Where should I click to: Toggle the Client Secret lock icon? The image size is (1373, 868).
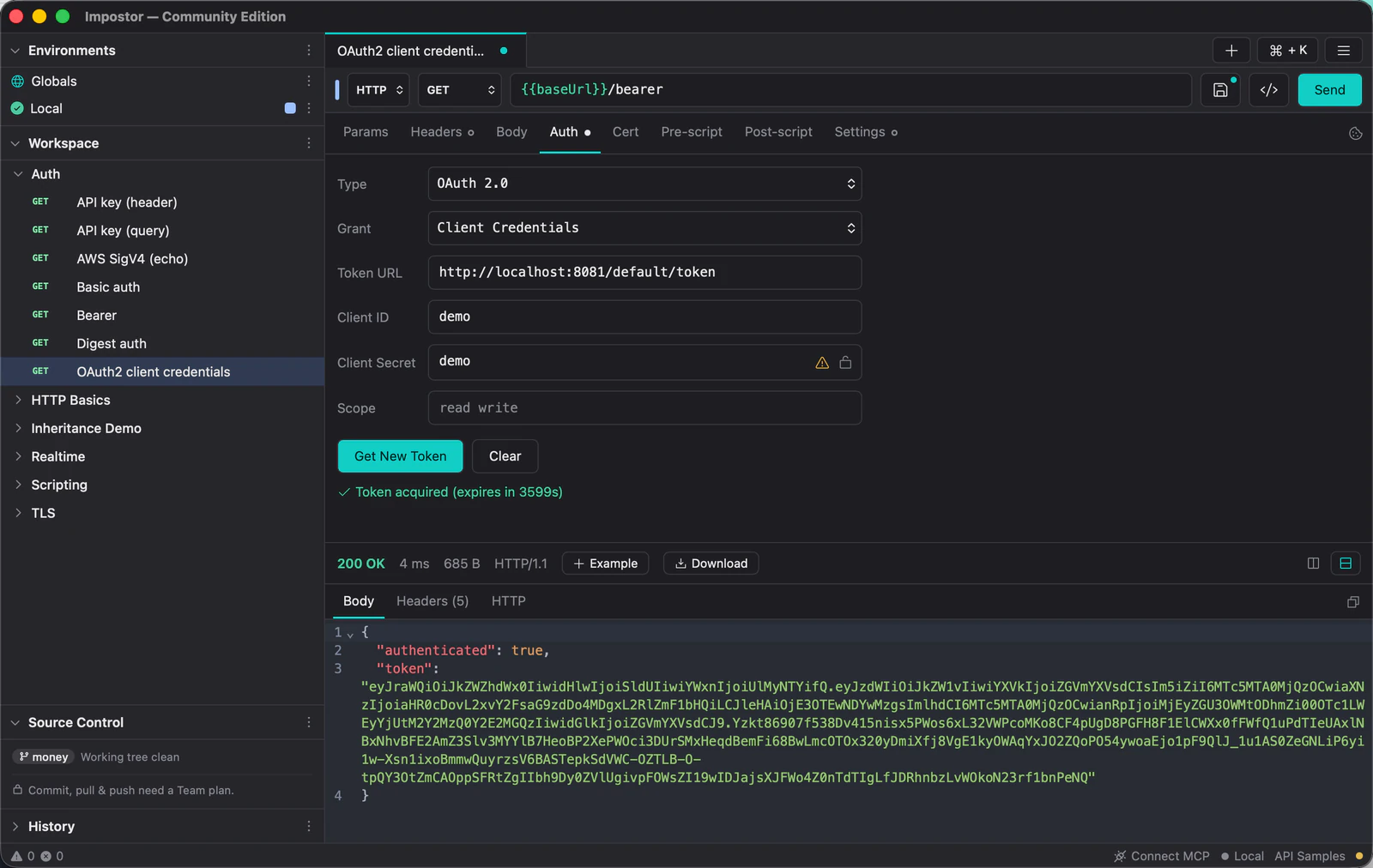coord(845,362)
